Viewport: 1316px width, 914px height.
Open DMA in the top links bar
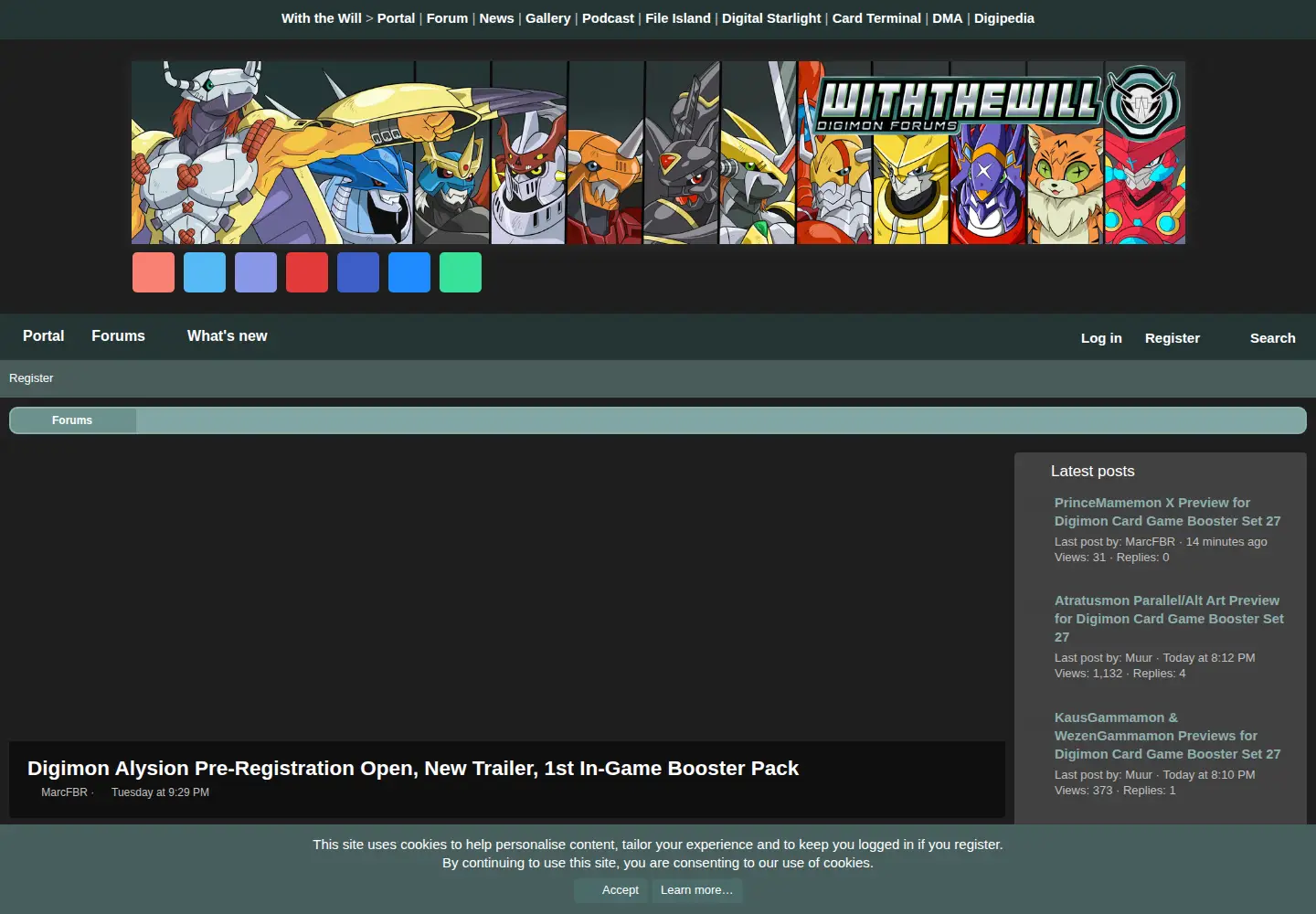click(947, 18)
